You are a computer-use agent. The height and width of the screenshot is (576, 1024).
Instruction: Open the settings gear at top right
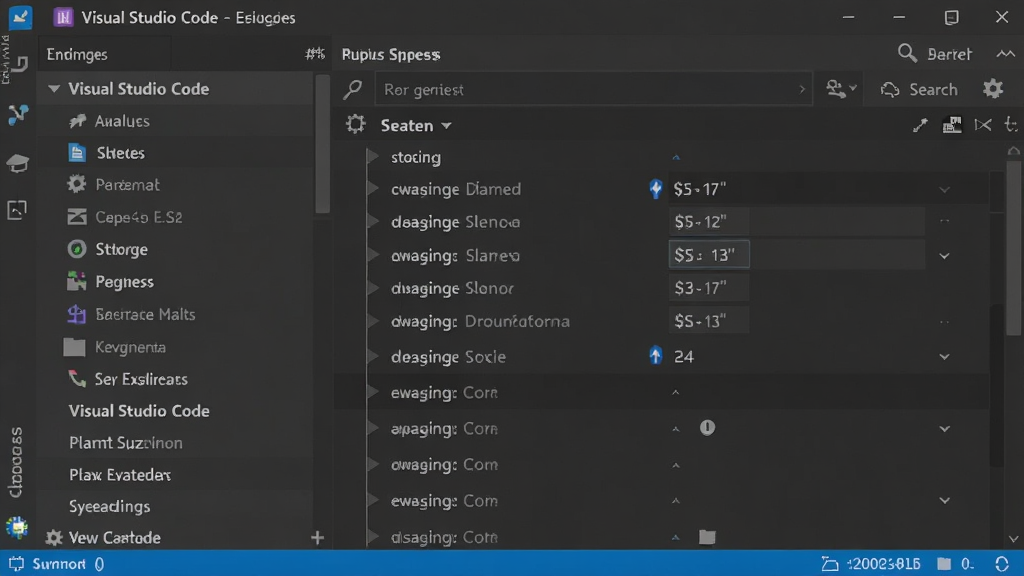(993, 89)
